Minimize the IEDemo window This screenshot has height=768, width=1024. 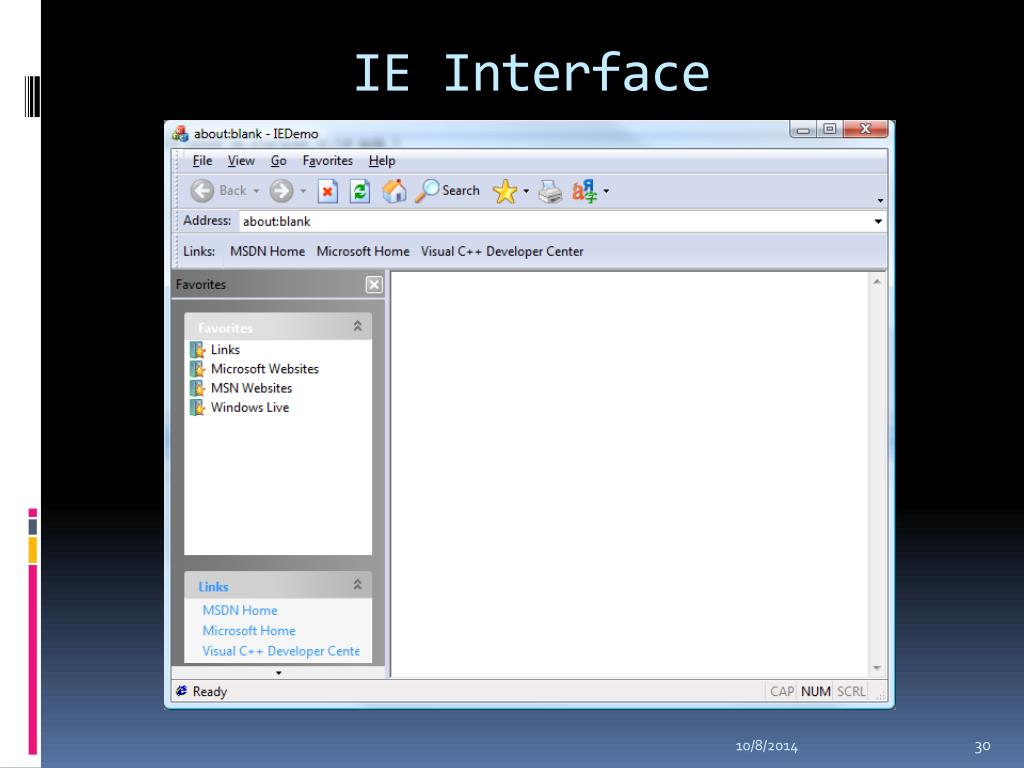coord(803,130)
